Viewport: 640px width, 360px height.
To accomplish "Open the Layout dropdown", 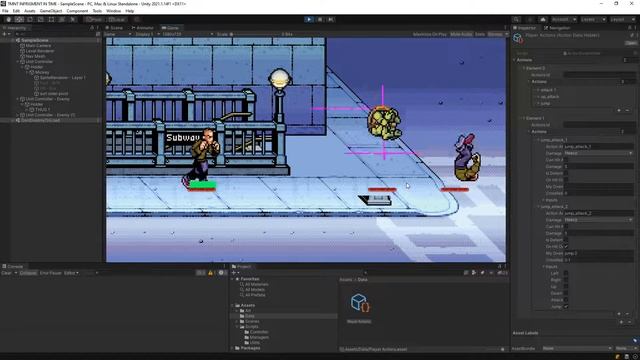I will coord(623,19).
